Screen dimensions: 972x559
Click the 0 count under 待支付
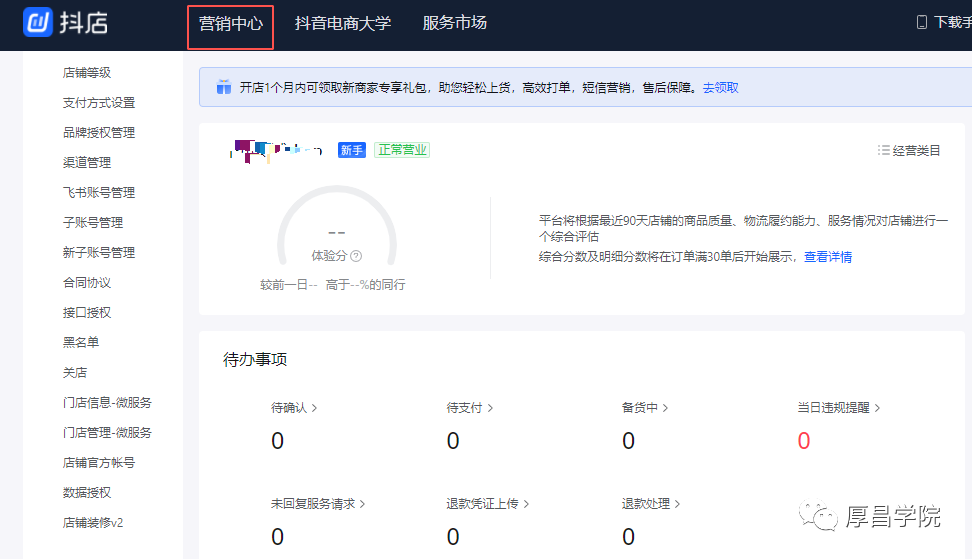(x=453, y=441)
